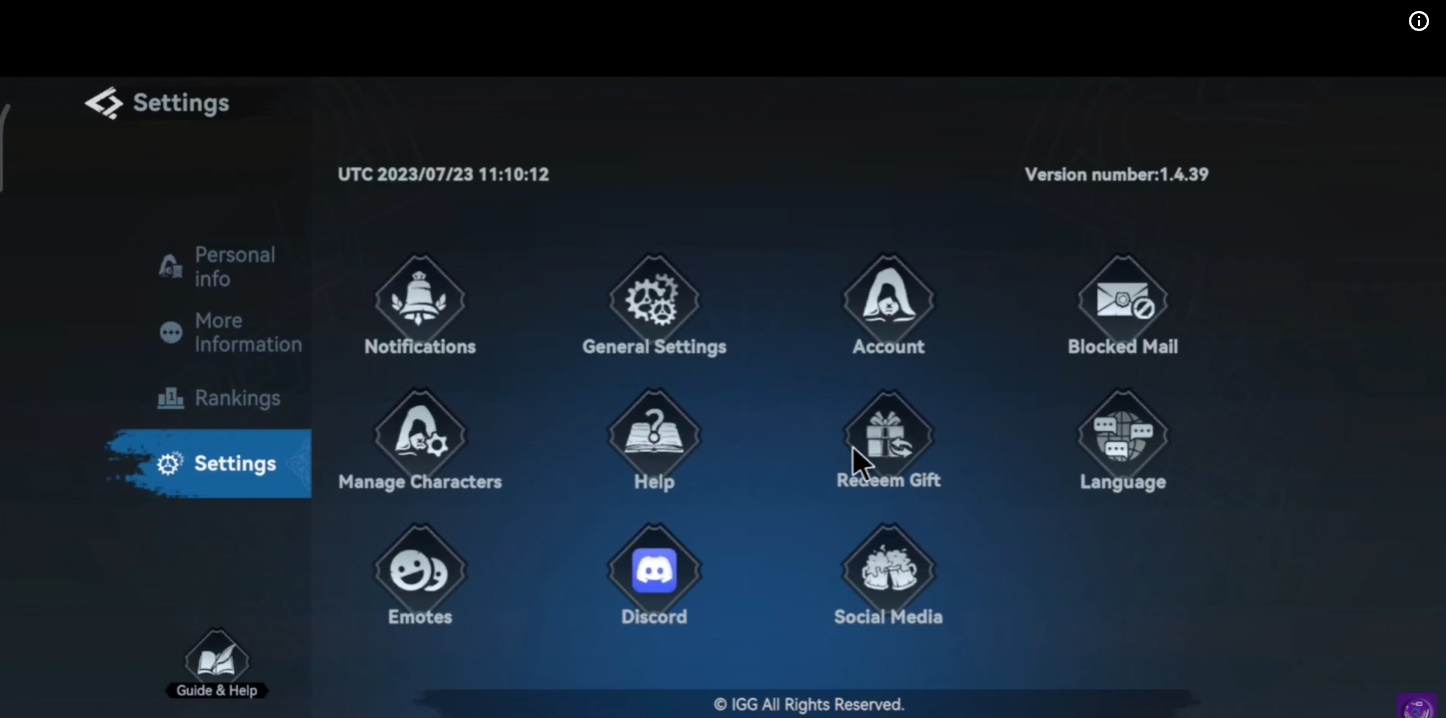Viewport: 1446px width, 718px height.
Task: Select the highlighted Settings sidebar tab
Action: pos(220,464)
